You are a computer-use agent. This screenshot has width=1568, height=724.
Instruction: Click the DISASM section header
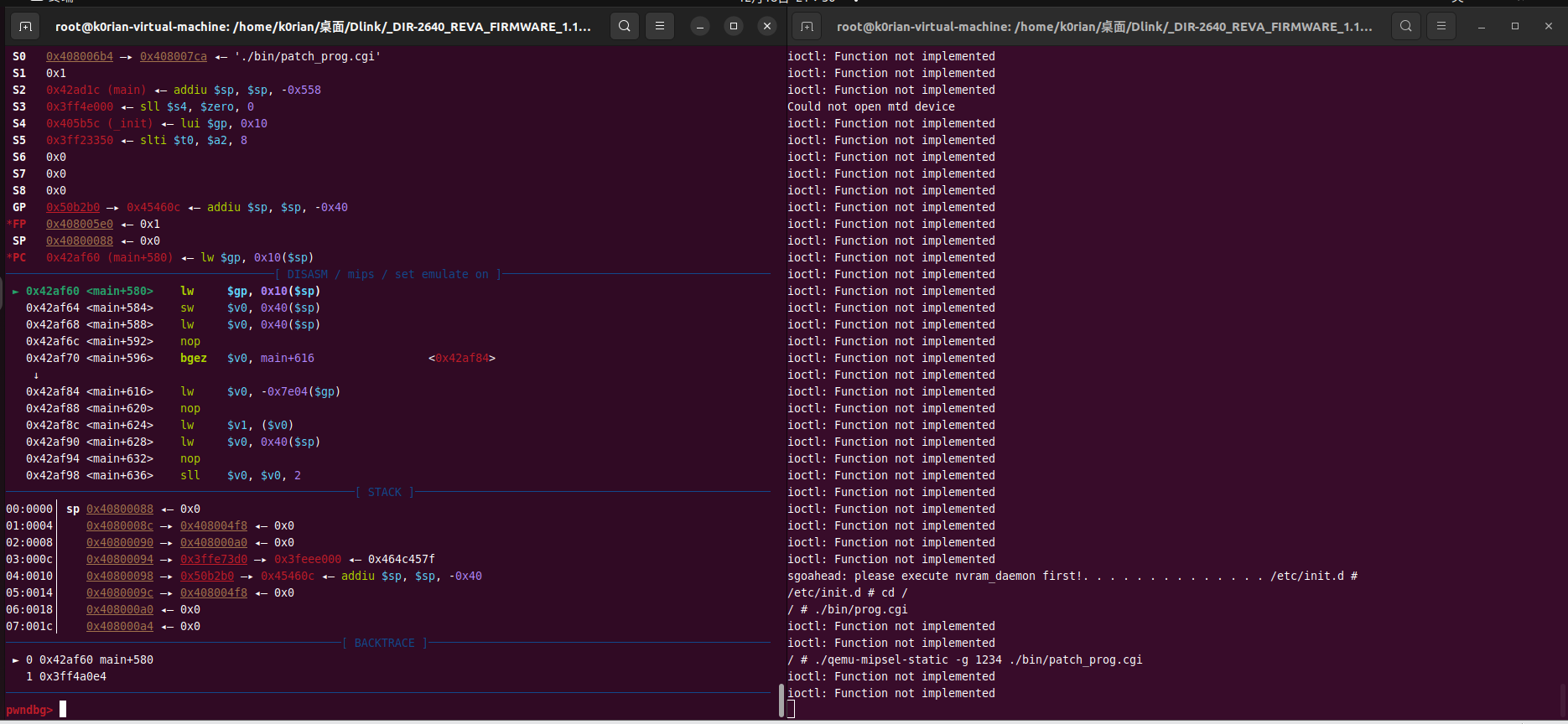[x=388, y=274]
